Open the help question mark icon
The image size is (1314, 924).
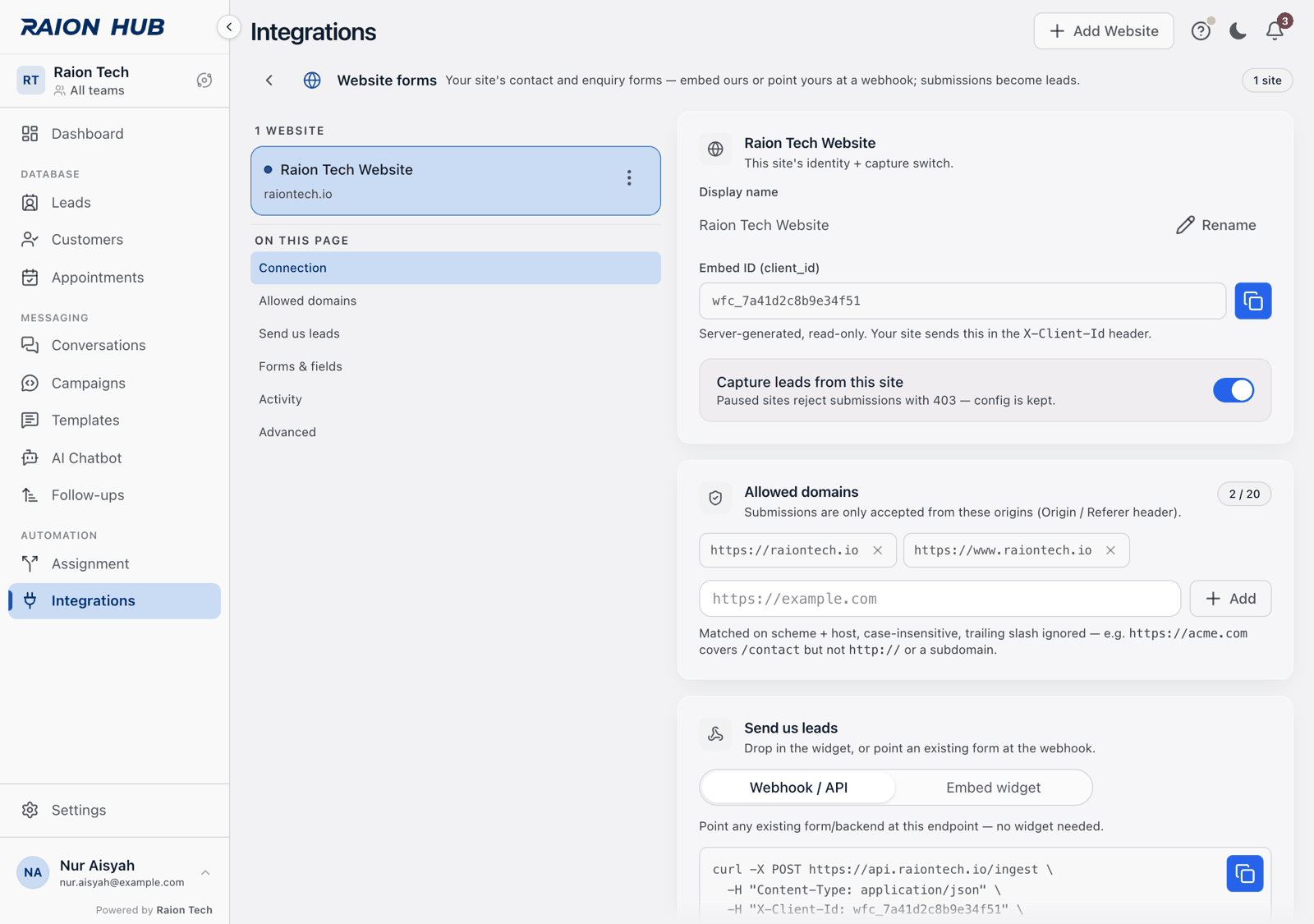1201,31
